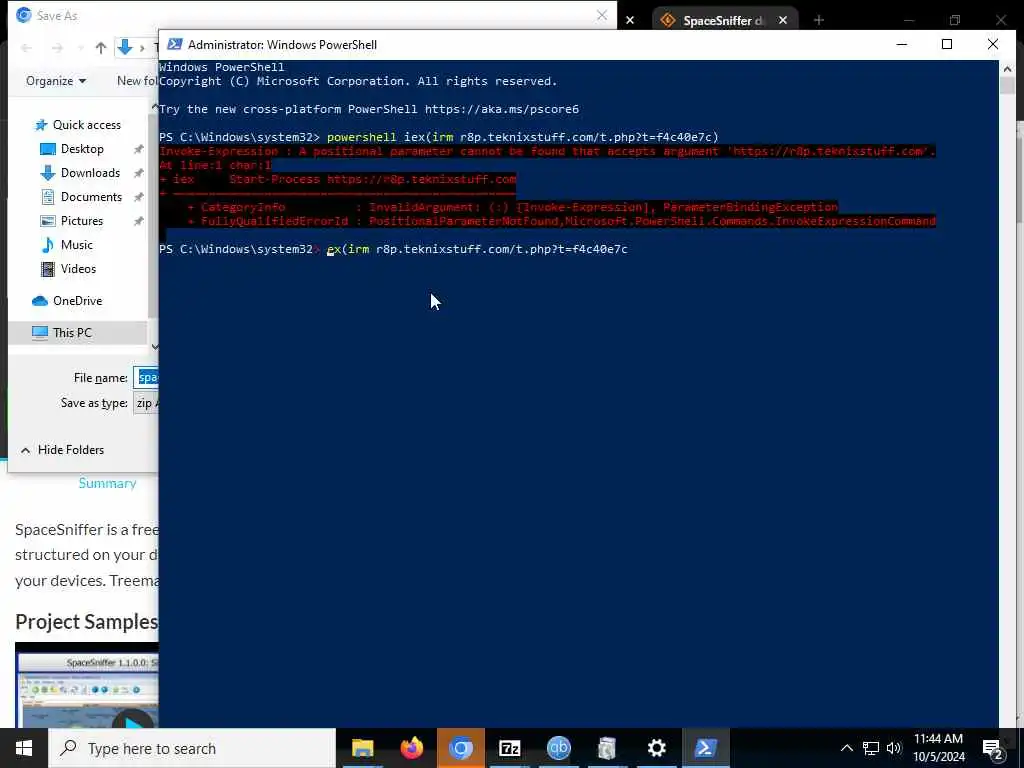Image resolution: width=1024 pixels, height=768 pixels.
Task: Select Pictures in the Save As sidebar
Action: coord(82,221)
